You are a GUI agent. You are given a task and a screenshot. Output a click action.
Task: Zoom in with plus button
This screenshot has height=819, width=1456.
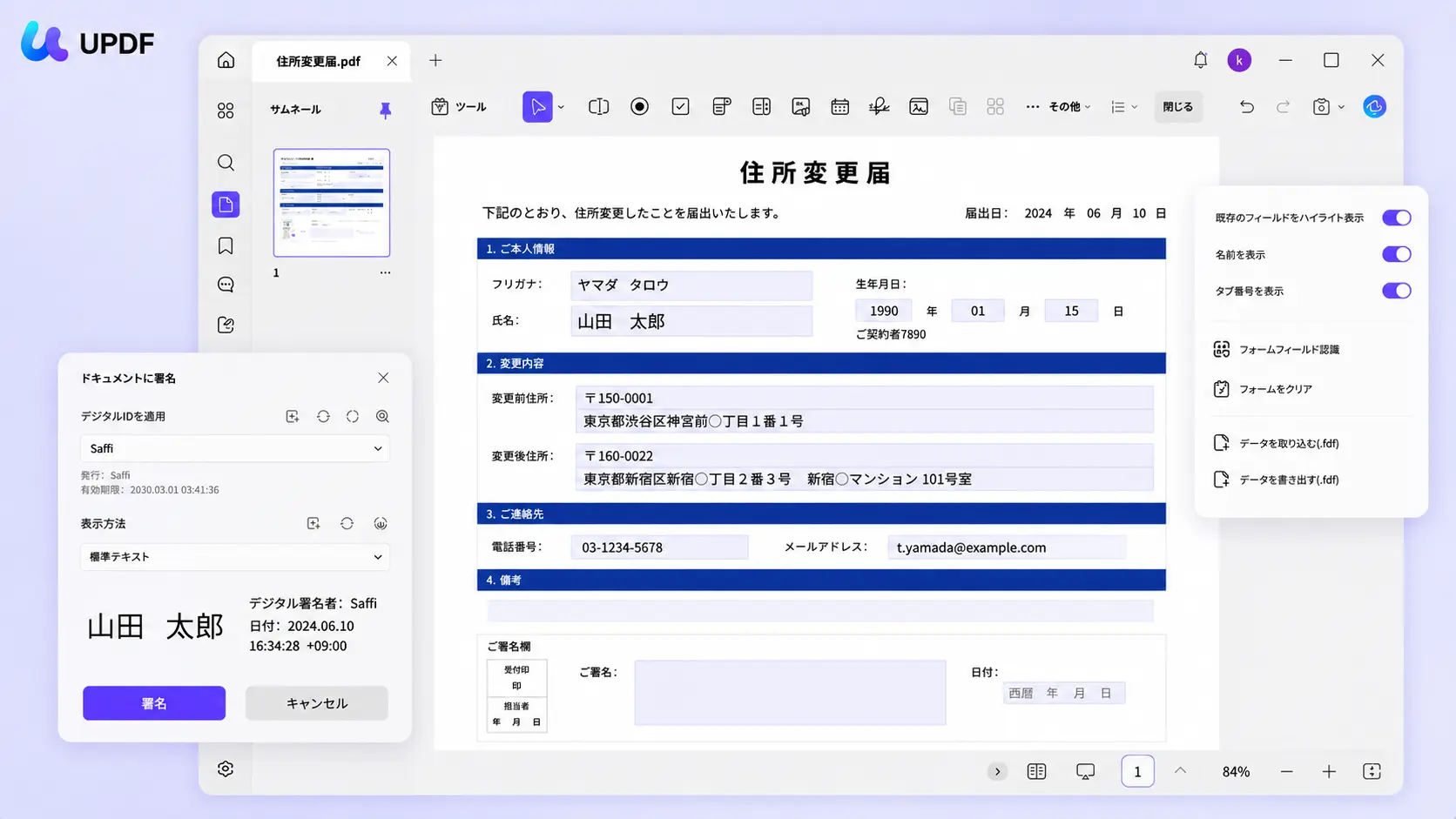pos(1329,771)
